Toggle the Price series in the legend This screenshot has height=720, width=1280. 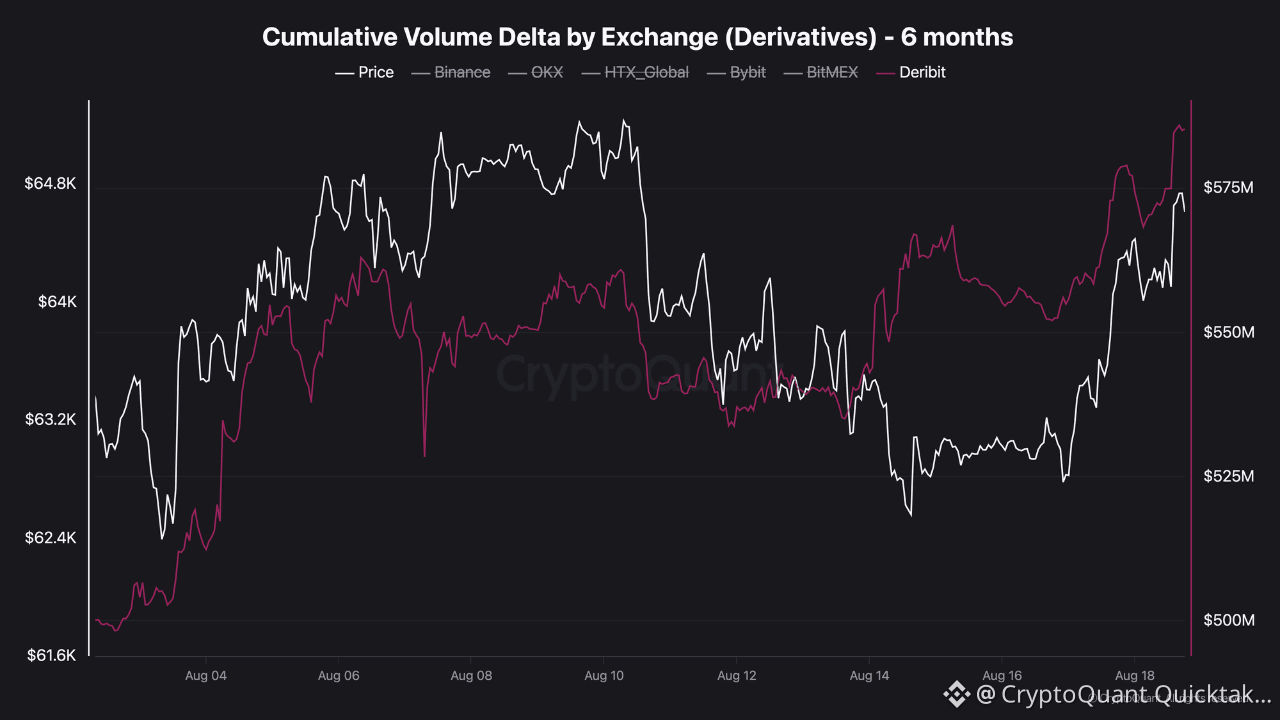[x=364, y=72]
